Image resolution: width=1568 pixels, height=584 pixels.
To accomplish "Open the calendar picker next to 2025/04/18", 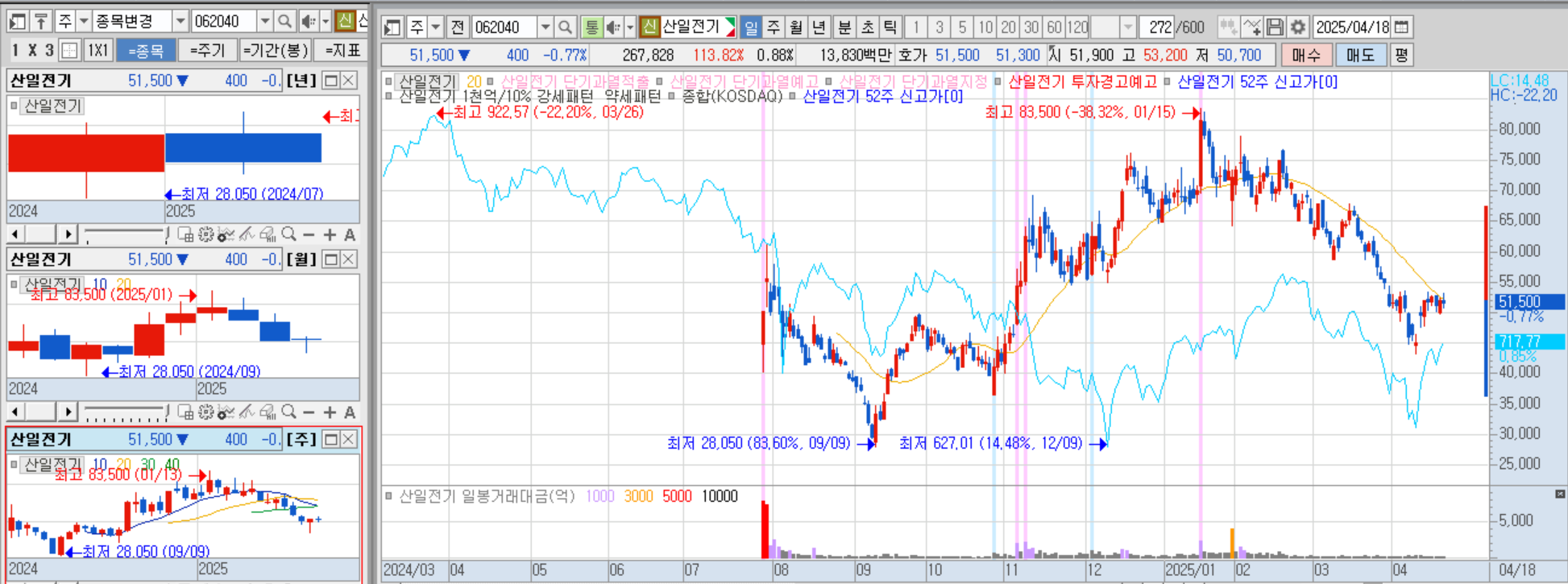I will point(1401,27).
